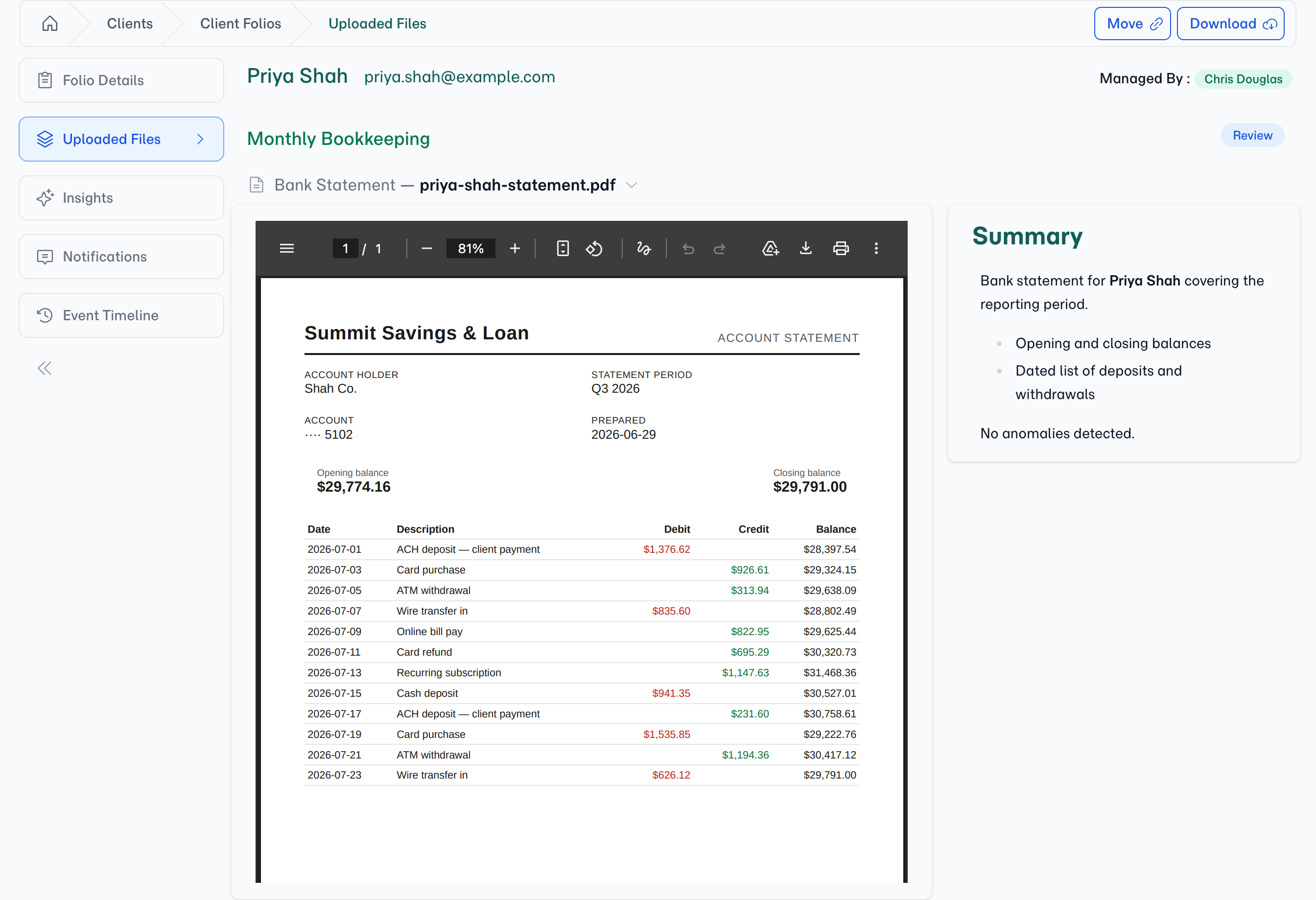This screenshot has height=900, width=1316.
Task: Open the Event Timeline section
Action: tap(121, 315)
